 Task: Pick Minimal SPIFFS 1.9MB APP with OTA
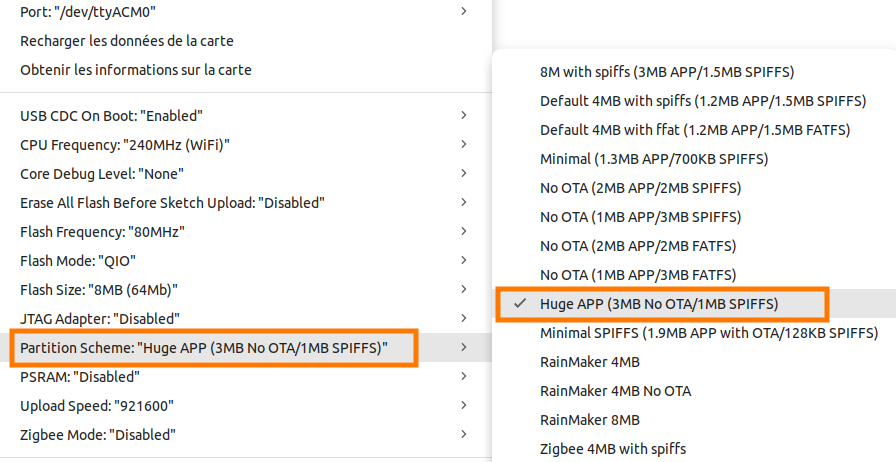click(x=709, y=333)
